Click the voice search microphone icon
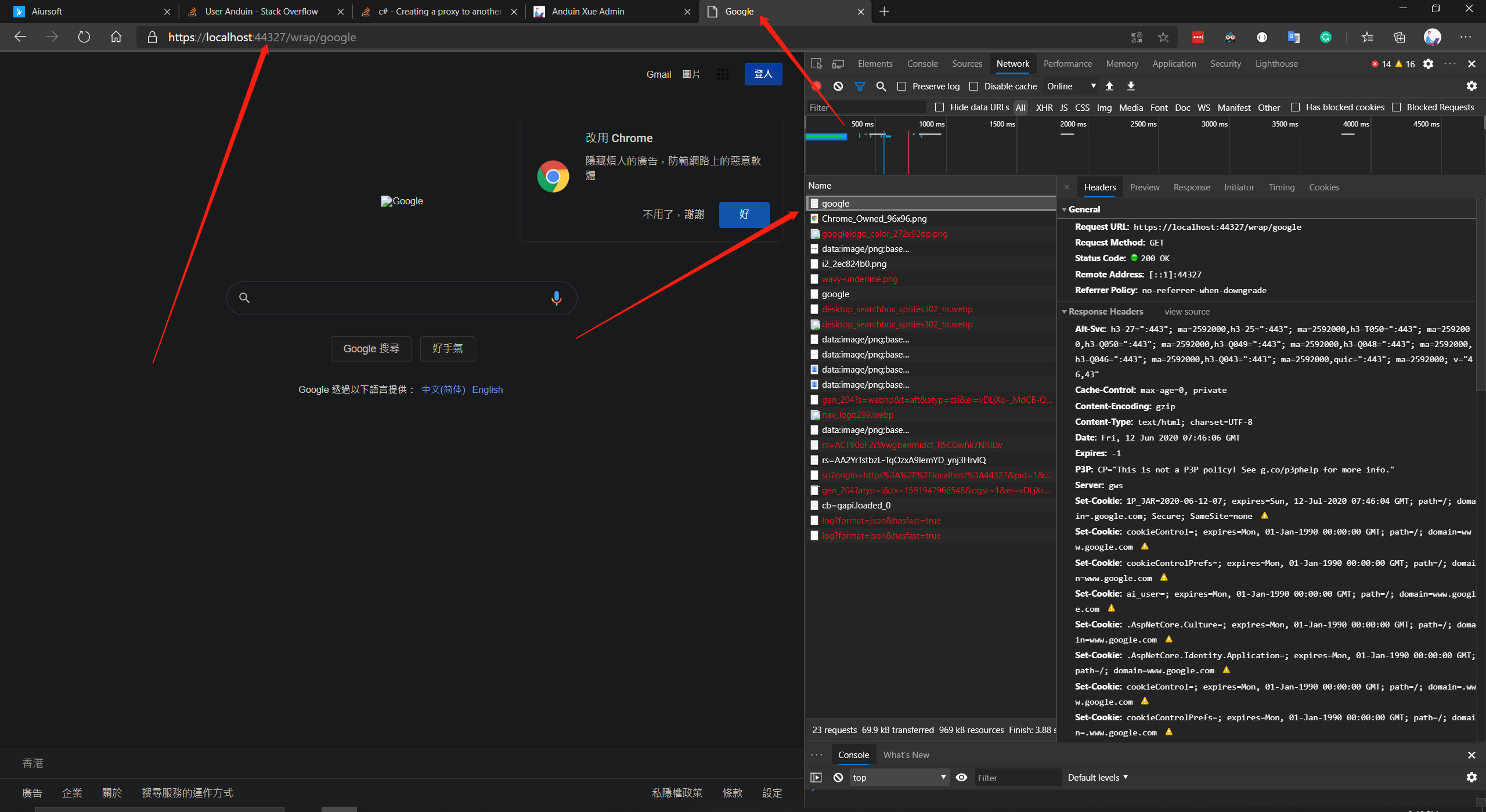The width and height of the screenshot is (1486, 812). tap(556, 298)
